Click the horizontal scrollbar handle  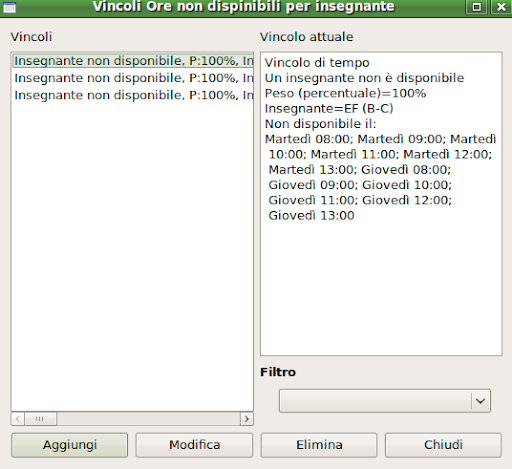(x=40, y=419)
